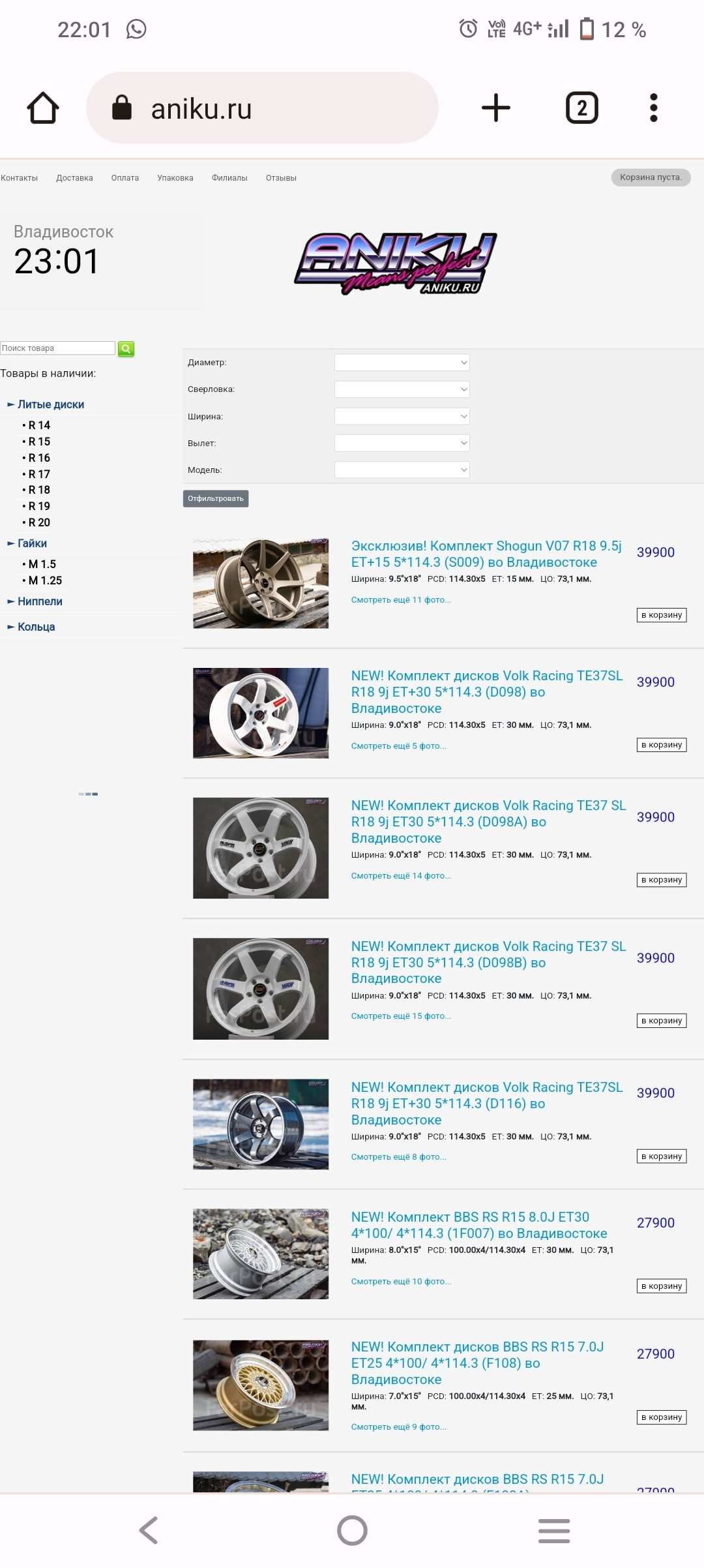The height and width of the screenshot is (1568, 704).
Task: Open Volk Racing TE37SL (D098) product link
Action: tap(487, 692)
